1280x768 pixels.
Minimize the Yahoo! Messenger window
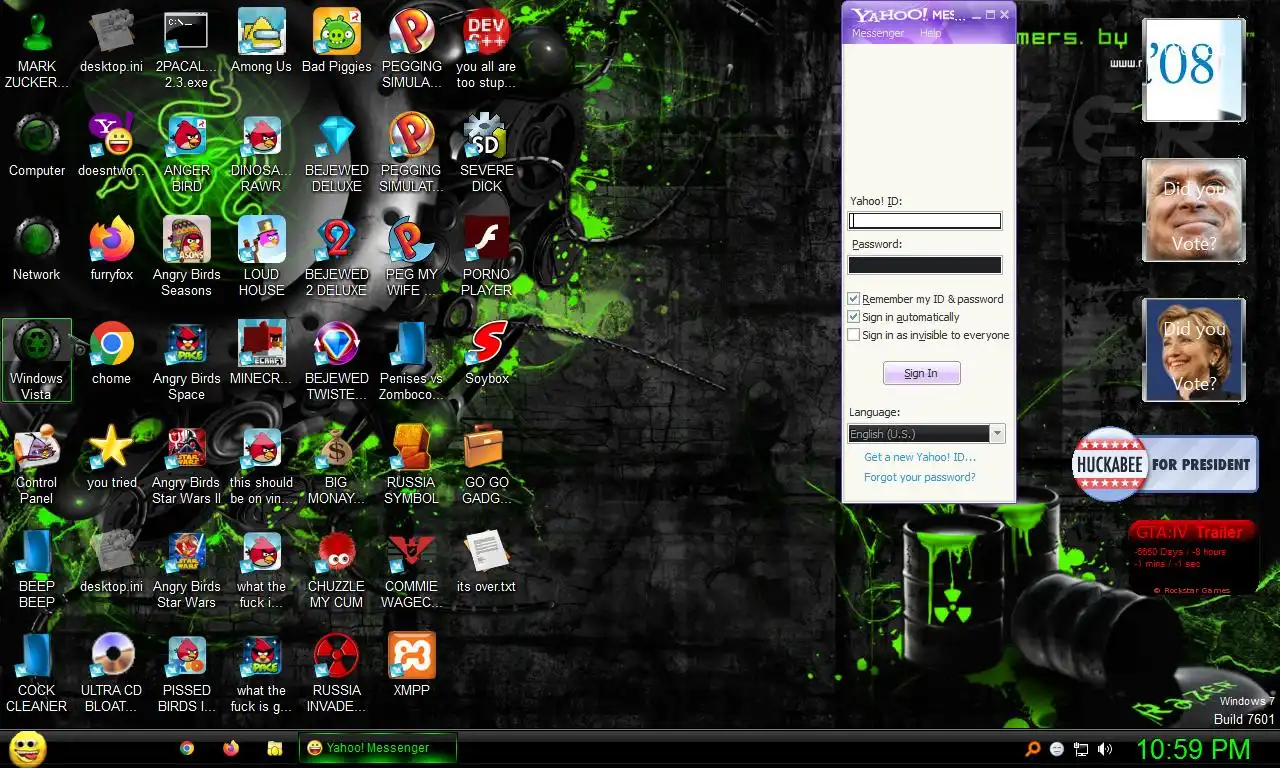pos(977,15)
